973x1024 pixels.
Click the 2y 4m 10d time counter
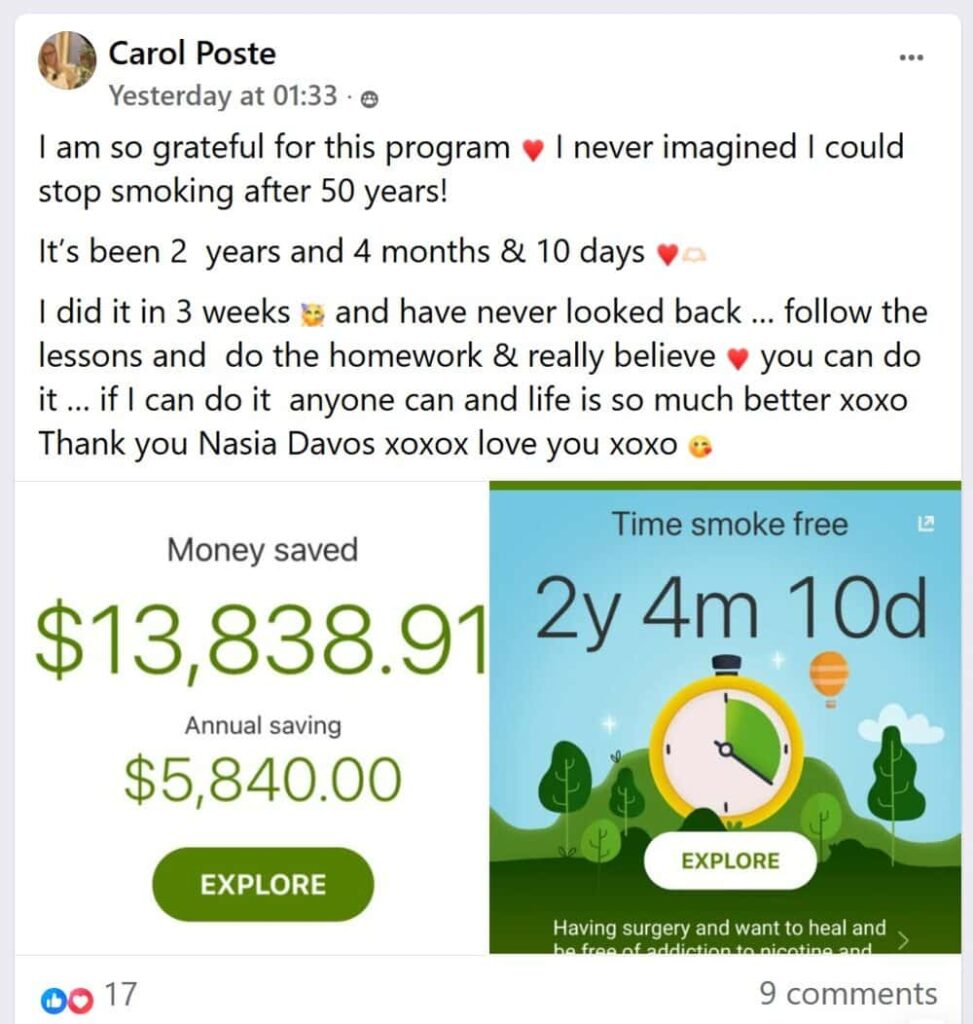coord(731,609)
